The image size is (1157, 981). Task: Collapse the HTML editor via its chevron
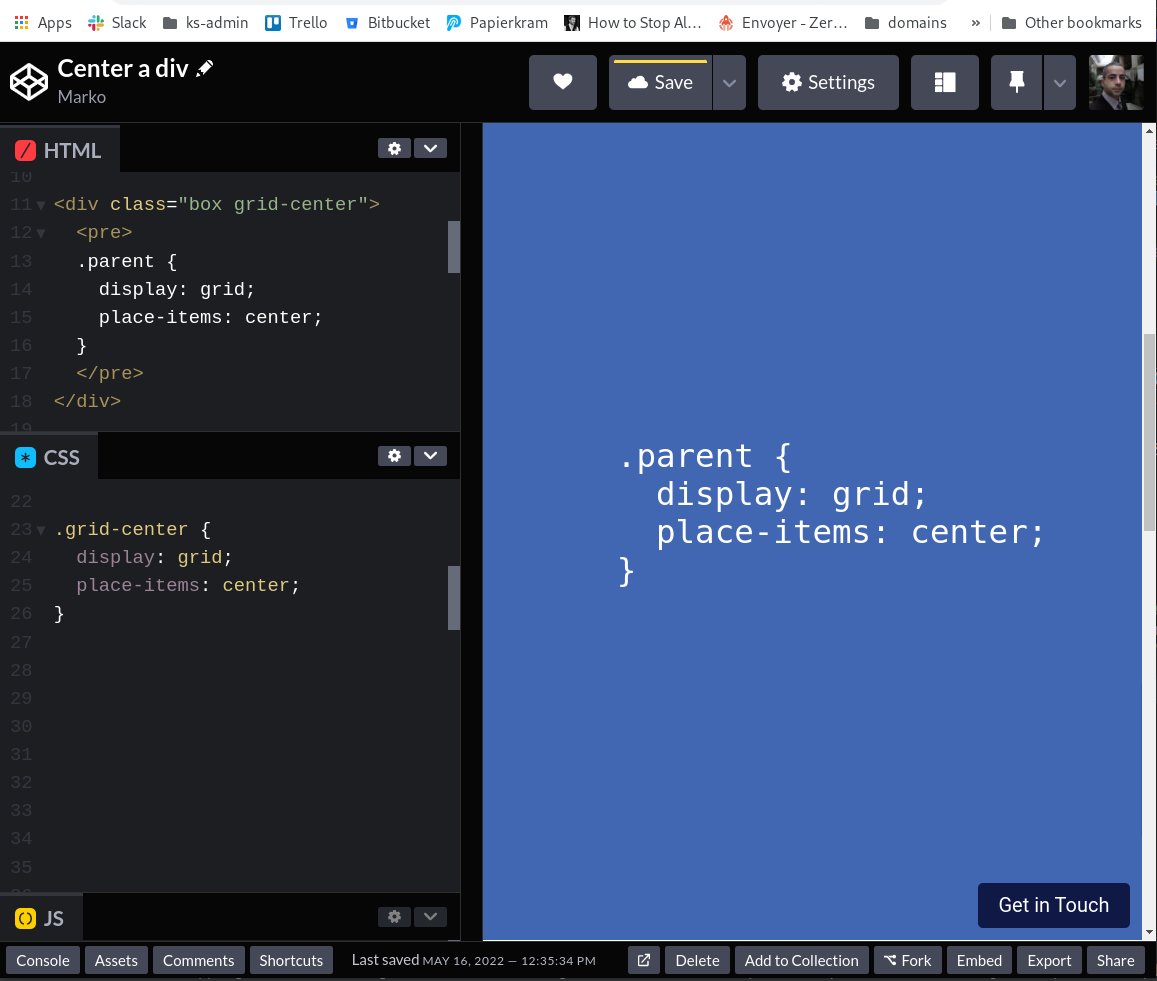(430, 148)
